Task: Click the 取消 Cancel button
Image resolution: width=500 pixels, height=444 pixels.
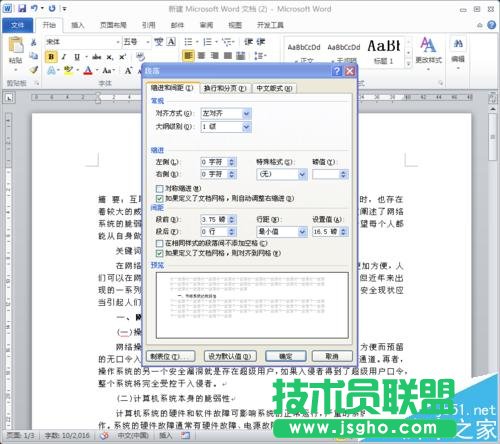Action: [x=332, y=356]
